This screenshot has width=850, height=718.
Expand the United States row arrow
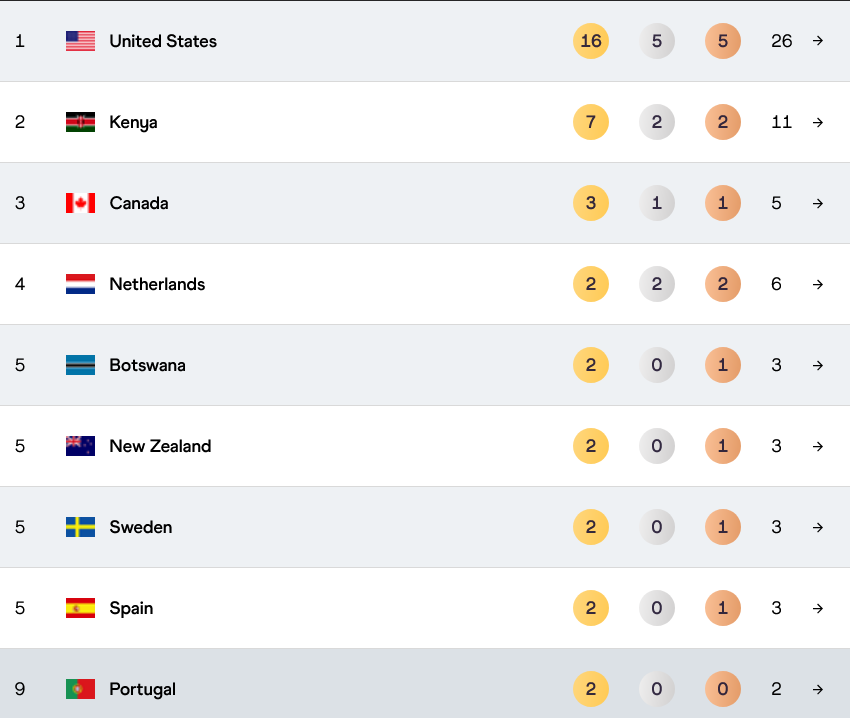[x=818, y=41]
